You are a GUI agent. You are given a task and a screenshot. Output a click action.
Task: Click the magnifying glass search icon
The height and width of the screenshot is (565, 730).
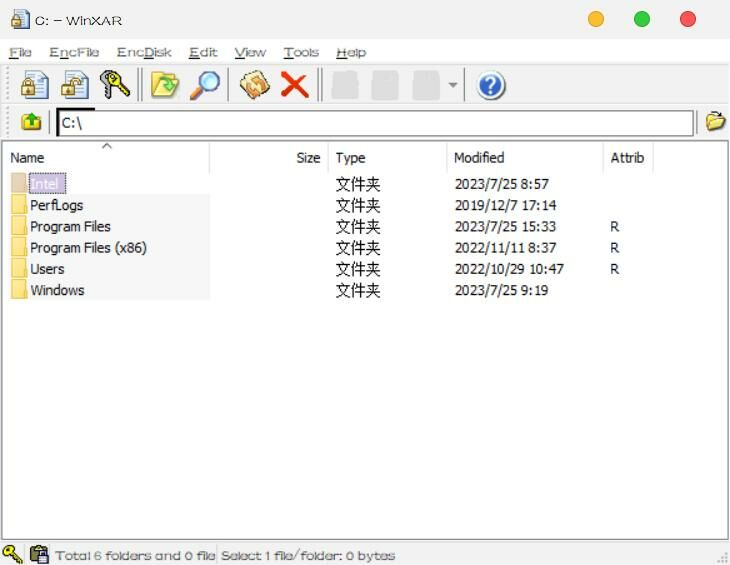pyautogui.click(x=205, y=85)
